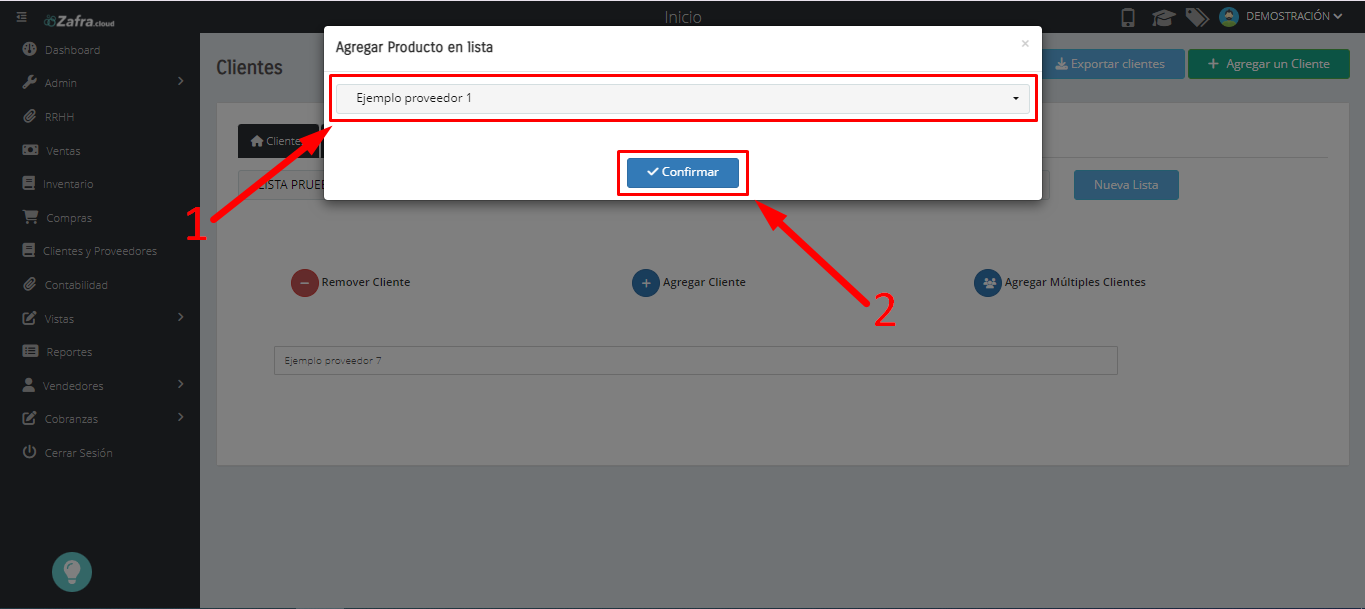Click the Agregar Múltiples Clientes label
This screenshot has height=609, width=1365.
1075,282
